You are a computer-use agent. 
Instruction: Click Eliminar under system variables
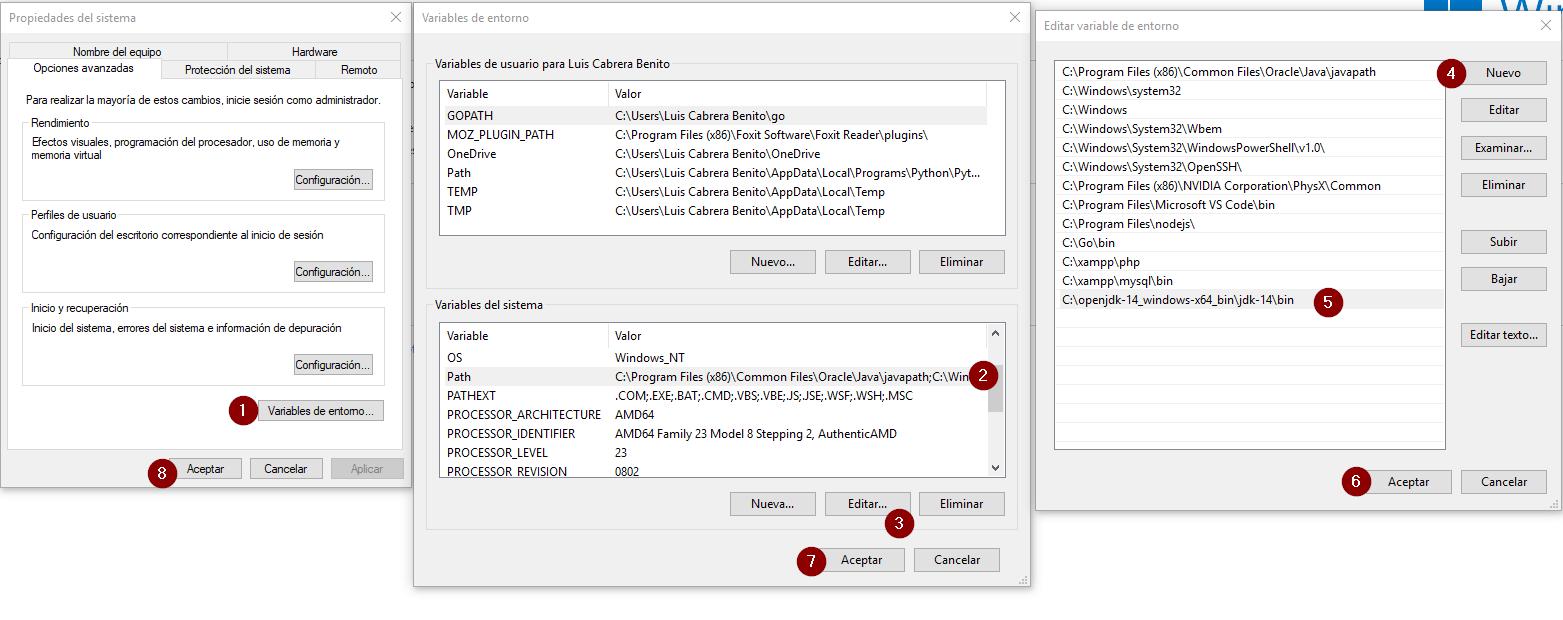click(962, 504)
